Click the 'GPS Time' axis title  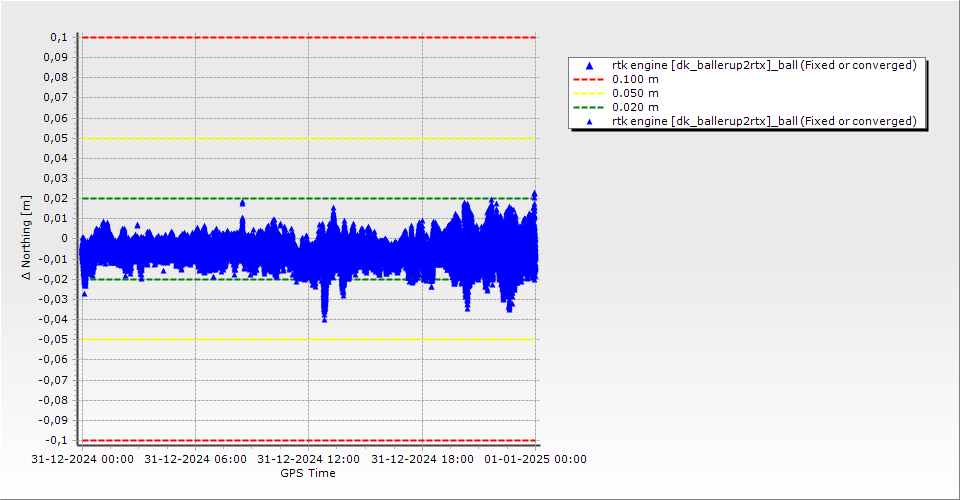click(308, 473)
